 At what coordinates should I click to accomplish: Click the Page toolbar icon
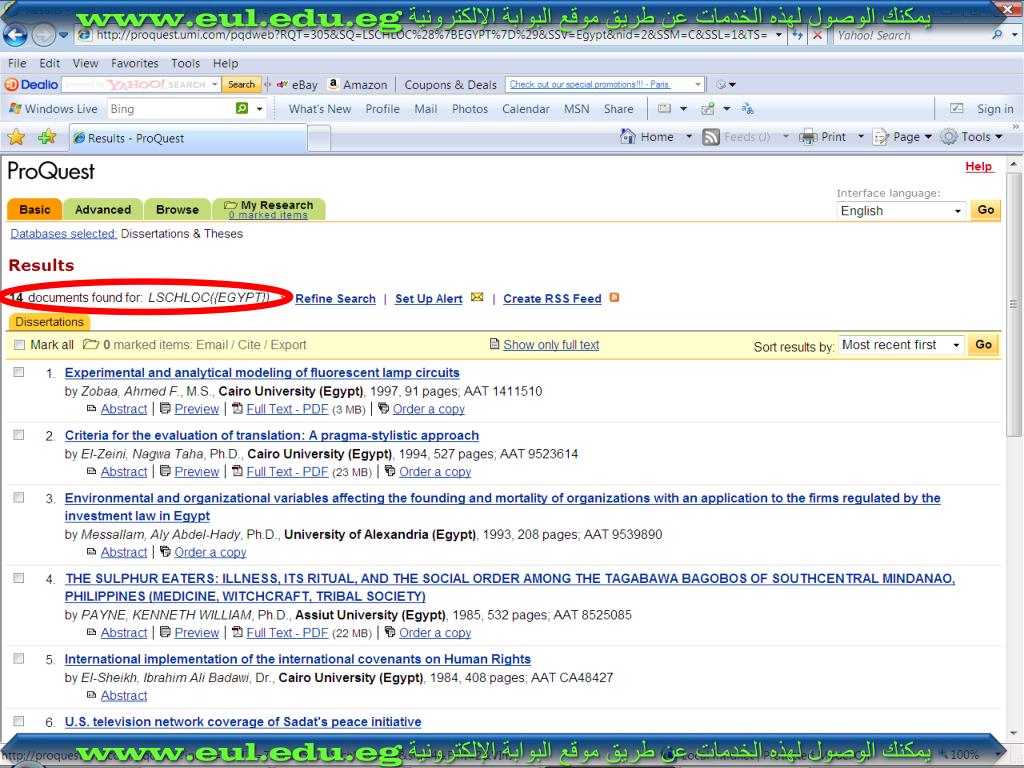(881, 136)
